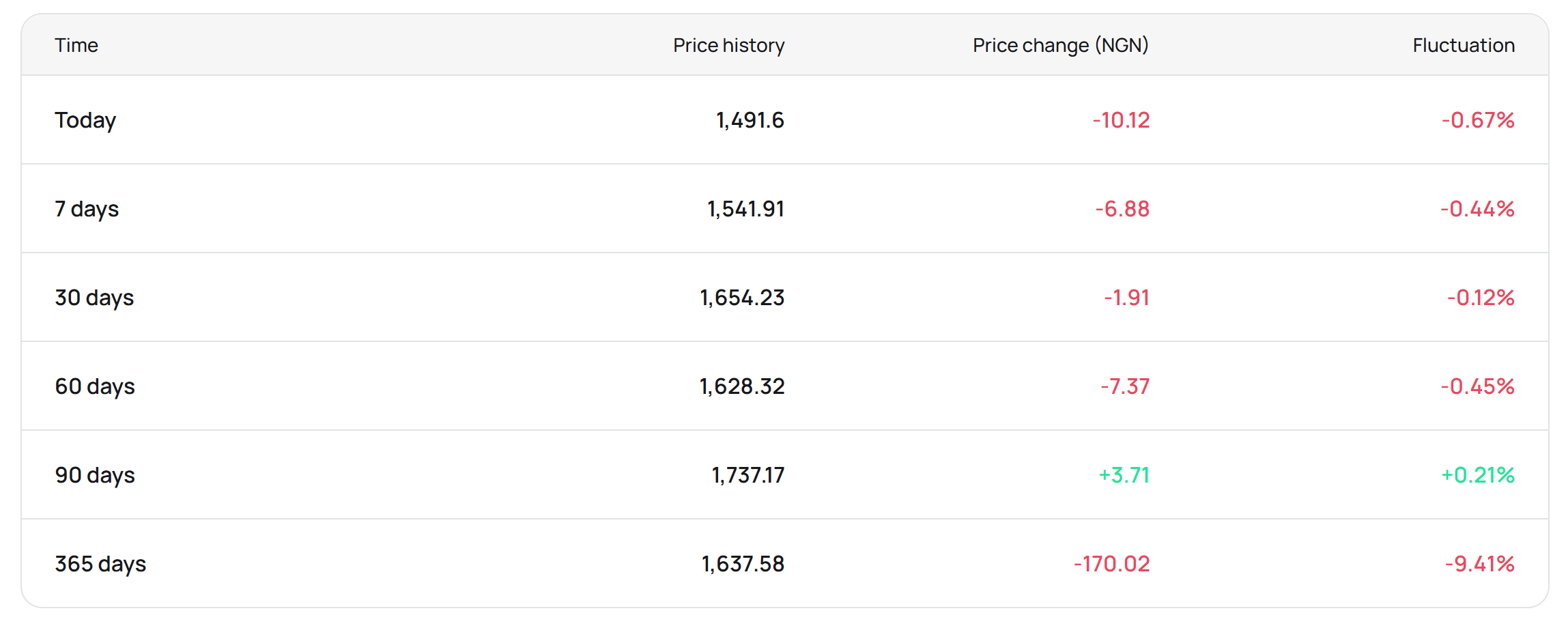The height and width of the screenshot is (626, 1568).
Task: Select the 30 days row label
Action: pos(94,298)
